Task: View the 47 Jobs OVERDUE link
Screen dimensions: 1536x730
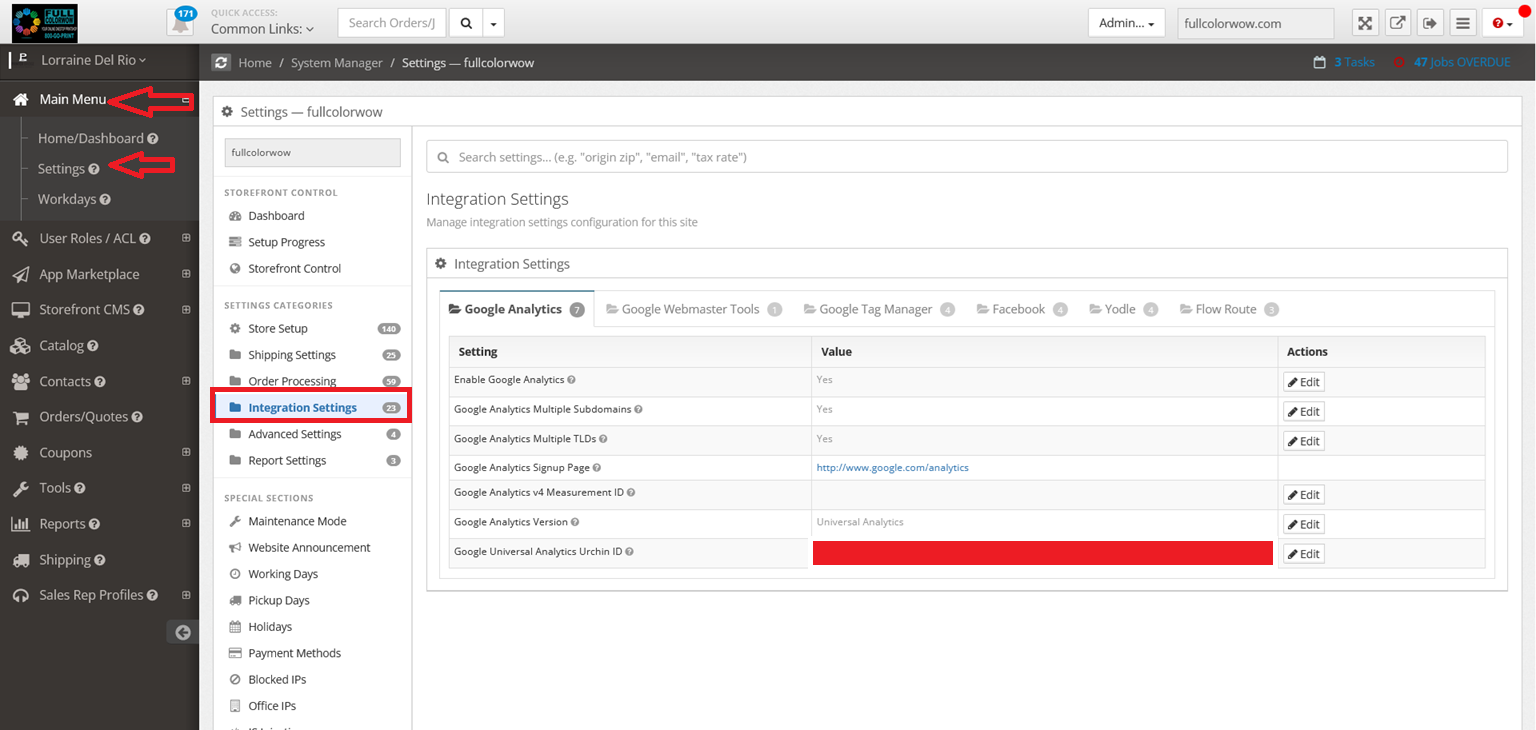Action: [x=1461, y=62]
